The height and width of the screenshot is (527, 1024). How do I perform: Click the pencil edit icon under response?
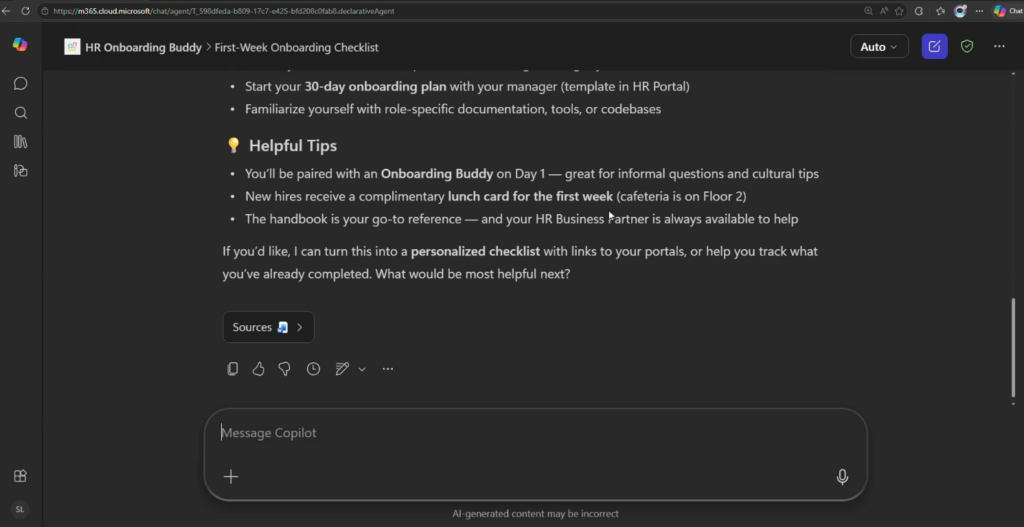(x=342, y=369)
